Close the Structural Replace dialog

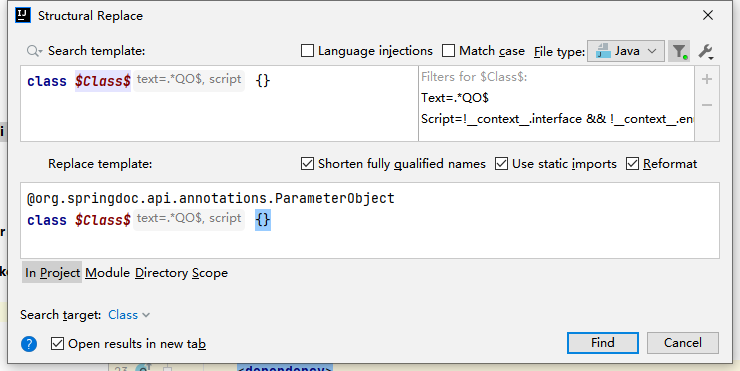coord(707,15)
